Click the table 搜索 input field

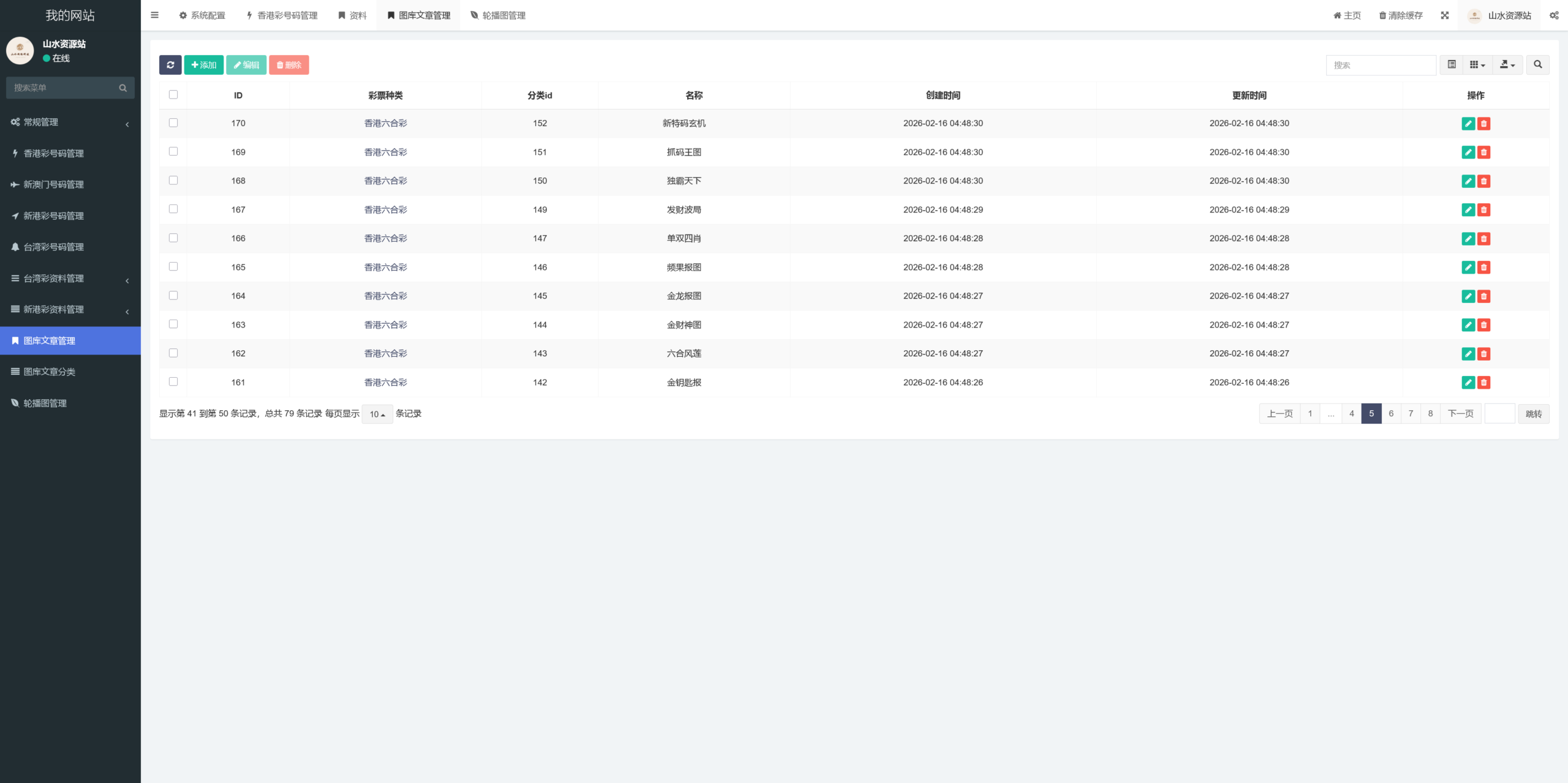tap(1381, 65)
